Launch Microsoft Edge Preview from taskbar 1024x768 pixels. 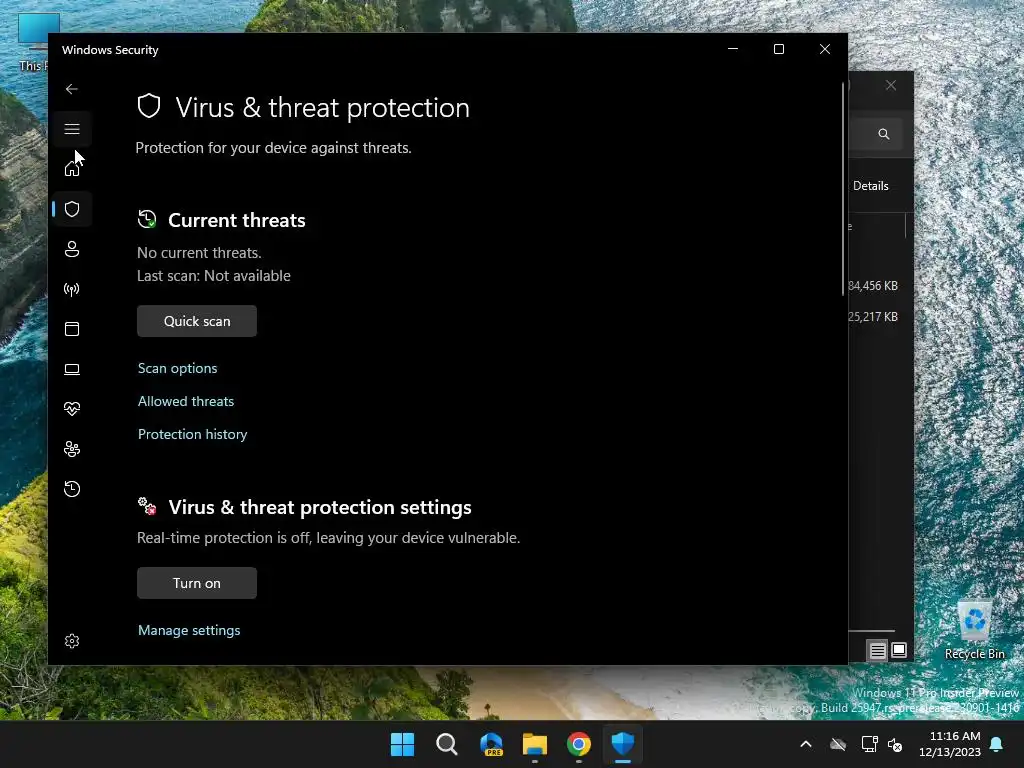tap(491, 744)
